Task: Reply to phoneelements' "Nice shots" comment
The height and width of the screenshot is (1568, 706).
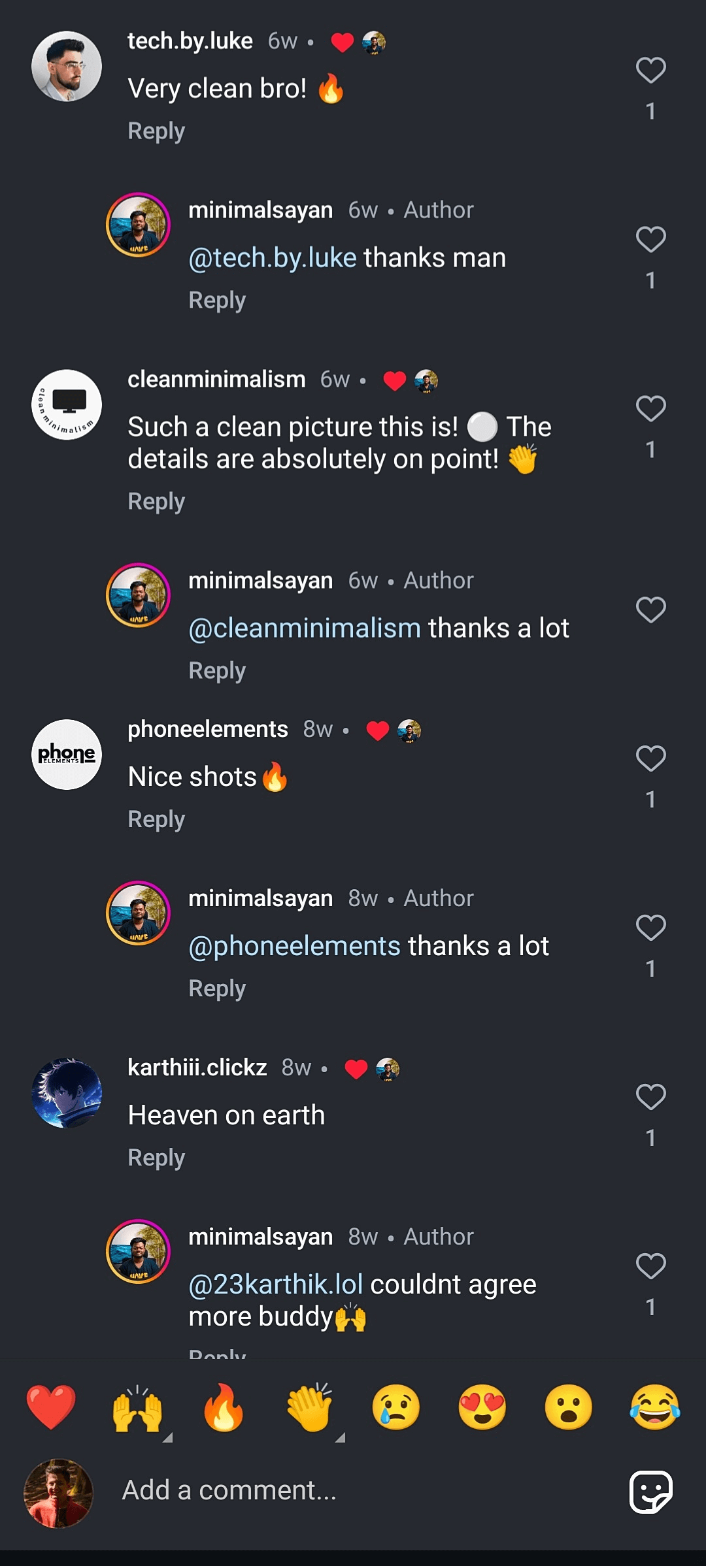Action: [156, 819]
